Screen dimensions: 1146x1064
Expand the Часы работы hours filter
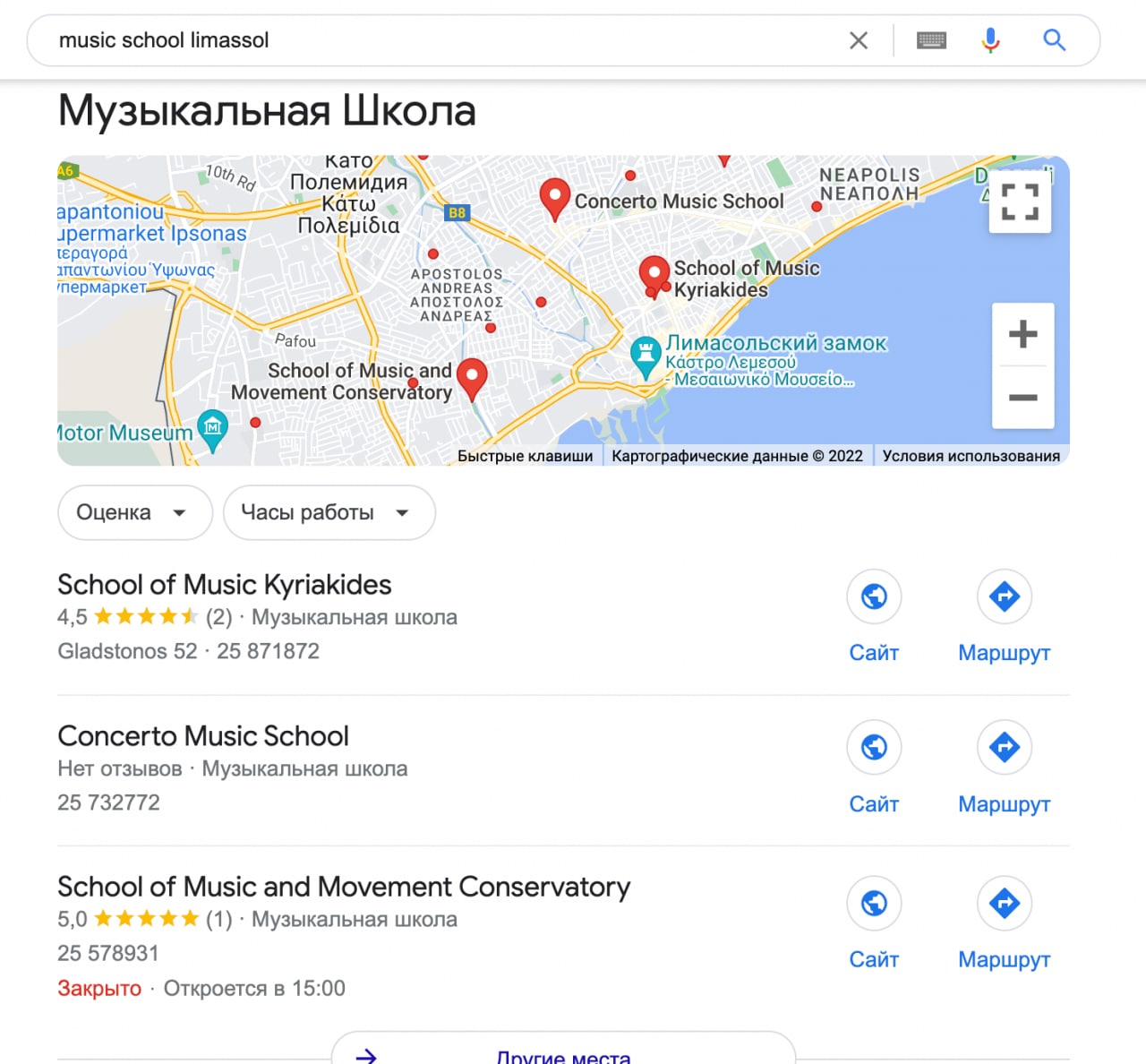point(329,512)
